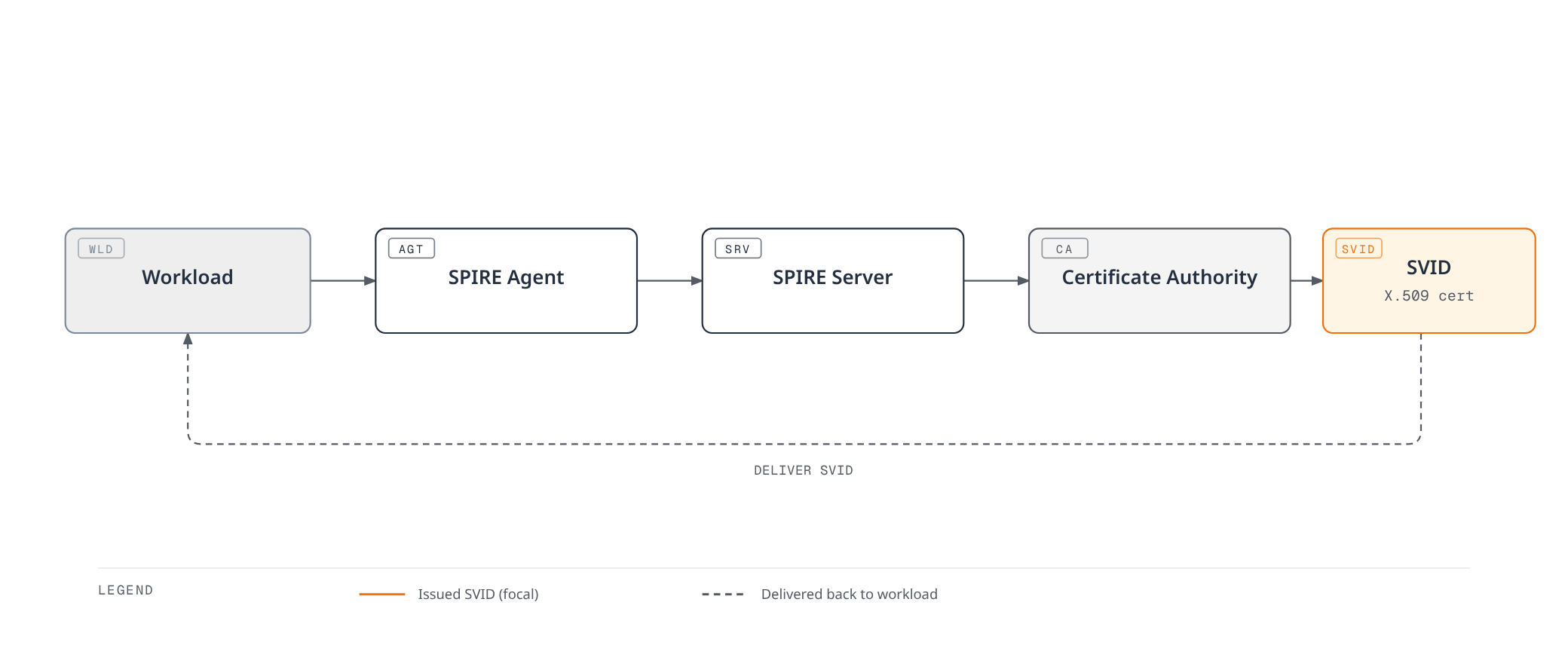Click the 'LEGEND' heading text
Image resolution: width=1568 pixels, height=654 pixels.
[x=126, y=590]
